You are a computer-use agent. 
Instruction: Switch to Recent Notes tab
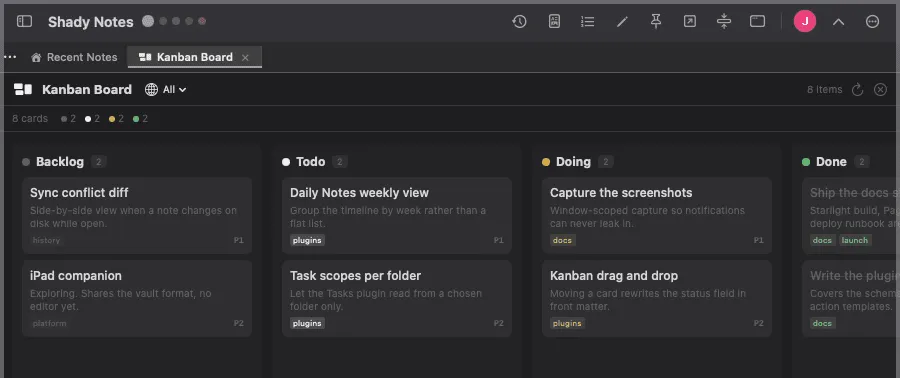74,57
